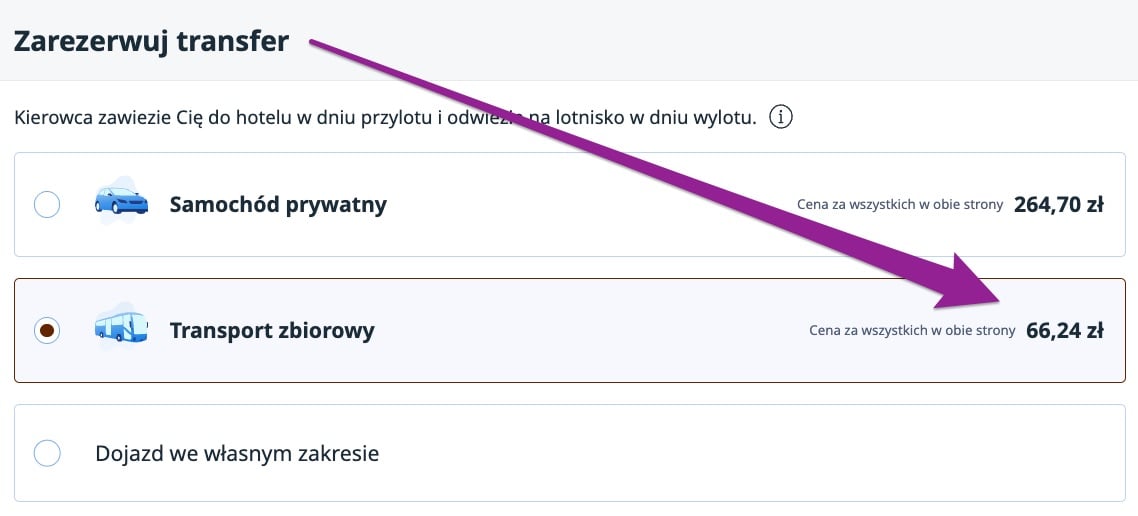
Task: Click the 66,24 zł price
Action: pyautogui.click(x=1064, y=330)
